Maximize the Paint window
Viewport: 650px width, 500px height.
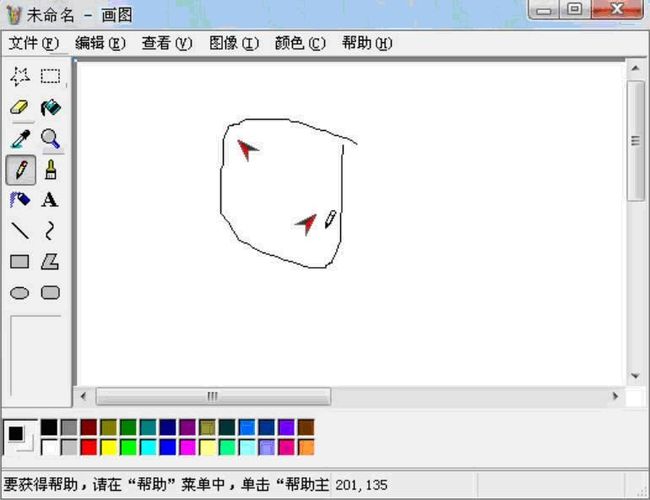coord(575,9)
